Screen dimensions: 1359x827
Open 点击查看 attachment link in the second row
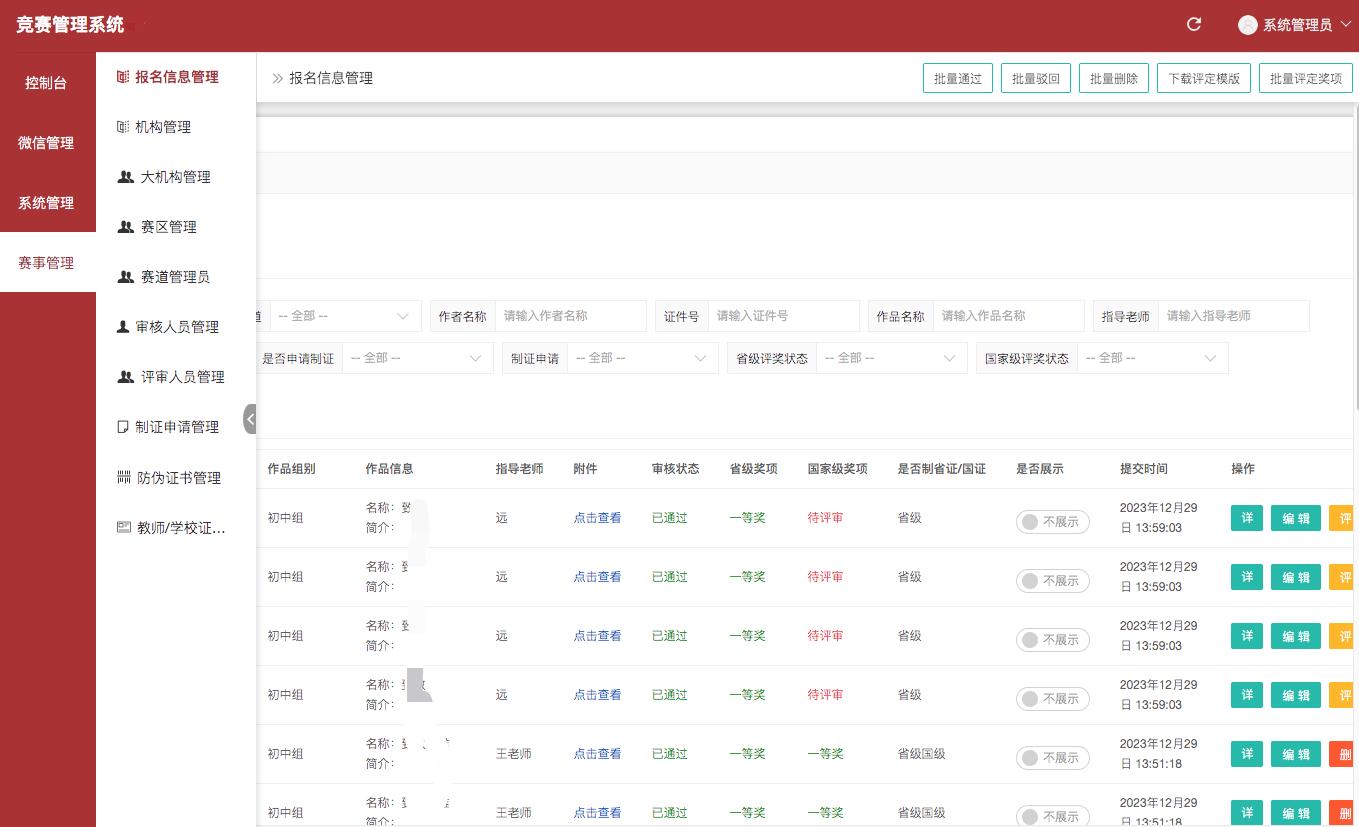(597, 577)
